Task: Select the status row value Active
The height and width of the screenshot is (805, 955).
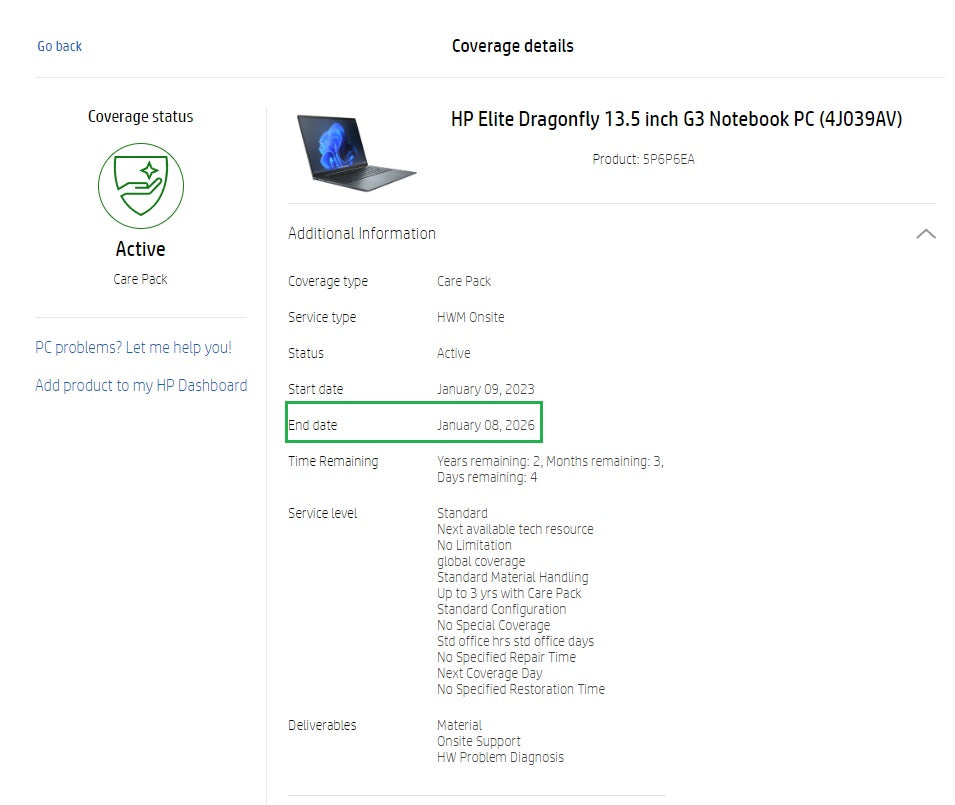Action: pos(453,353)
